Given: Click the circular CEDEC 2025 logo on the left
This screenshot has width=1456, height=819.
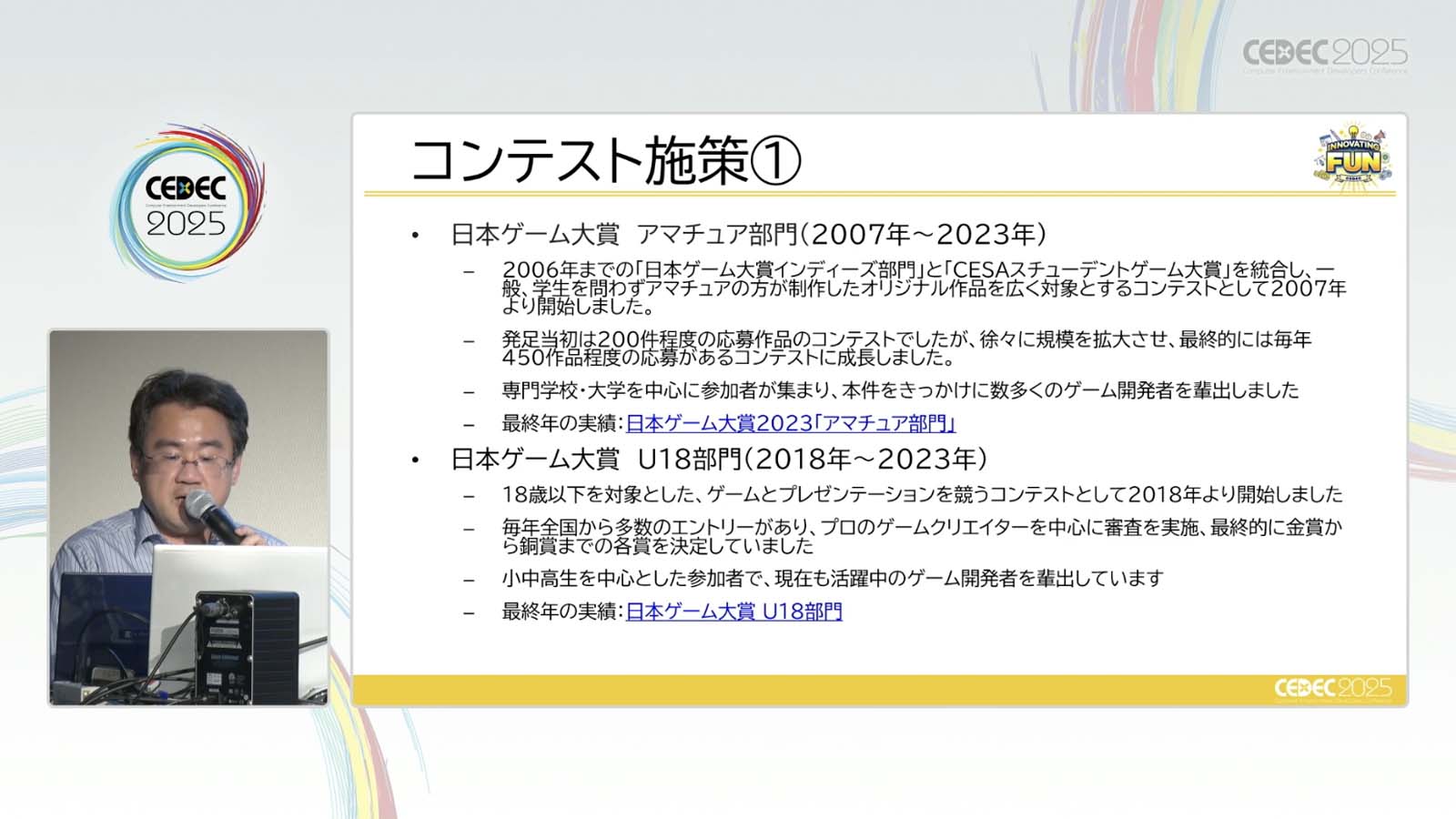Looking at the screenshot, I should coord(187,204).
